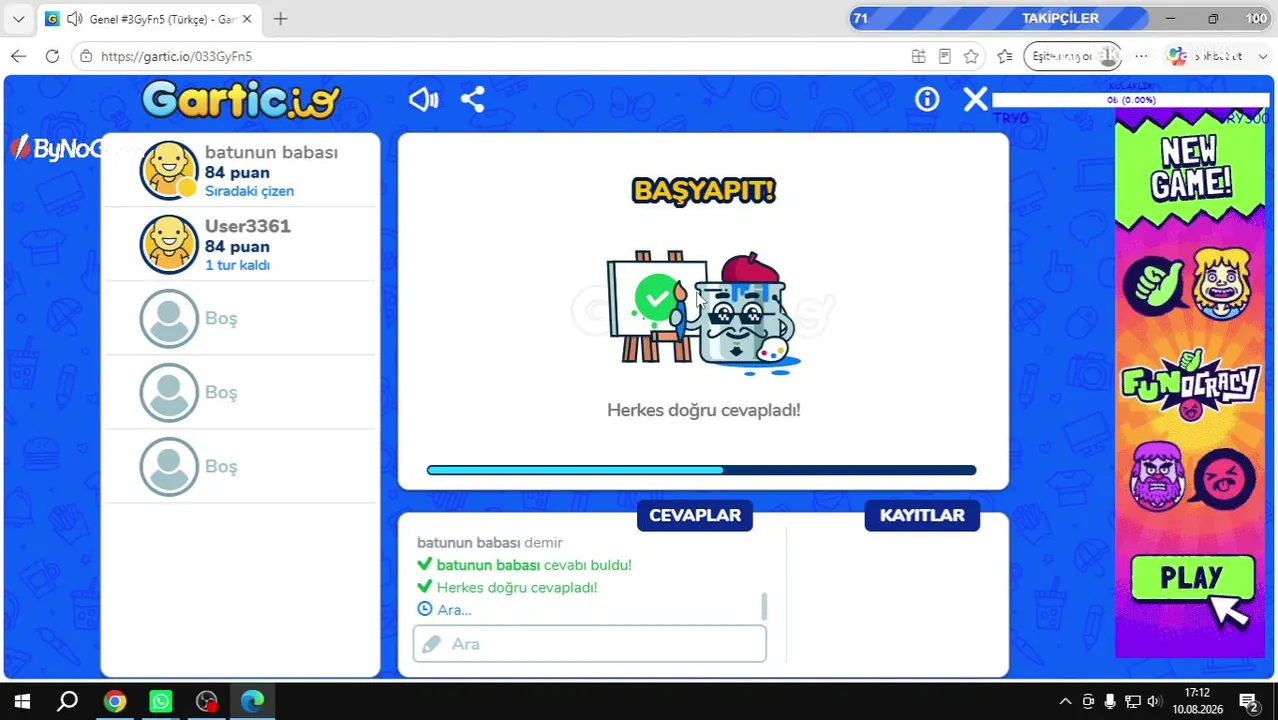Open WhatsApp from the taskbar
The width and height of the screenshot is (1278, 720).
coord(161,701)
